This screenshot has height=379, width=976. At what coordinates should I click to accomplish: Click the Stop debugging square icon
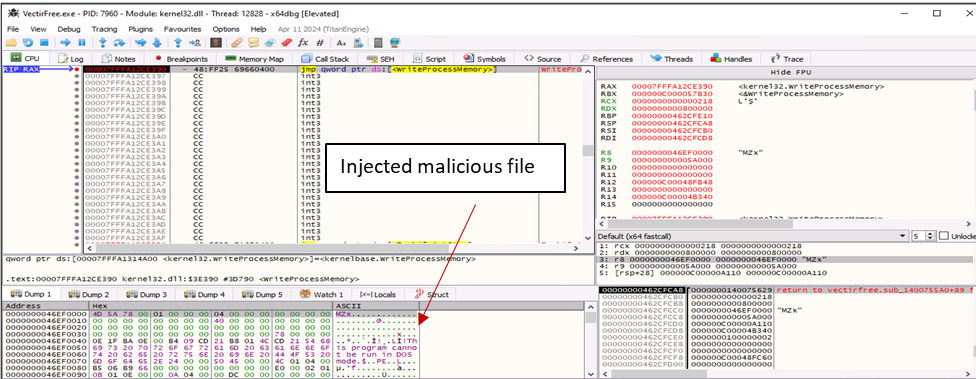pyautogui.click(x=44, y=43)
